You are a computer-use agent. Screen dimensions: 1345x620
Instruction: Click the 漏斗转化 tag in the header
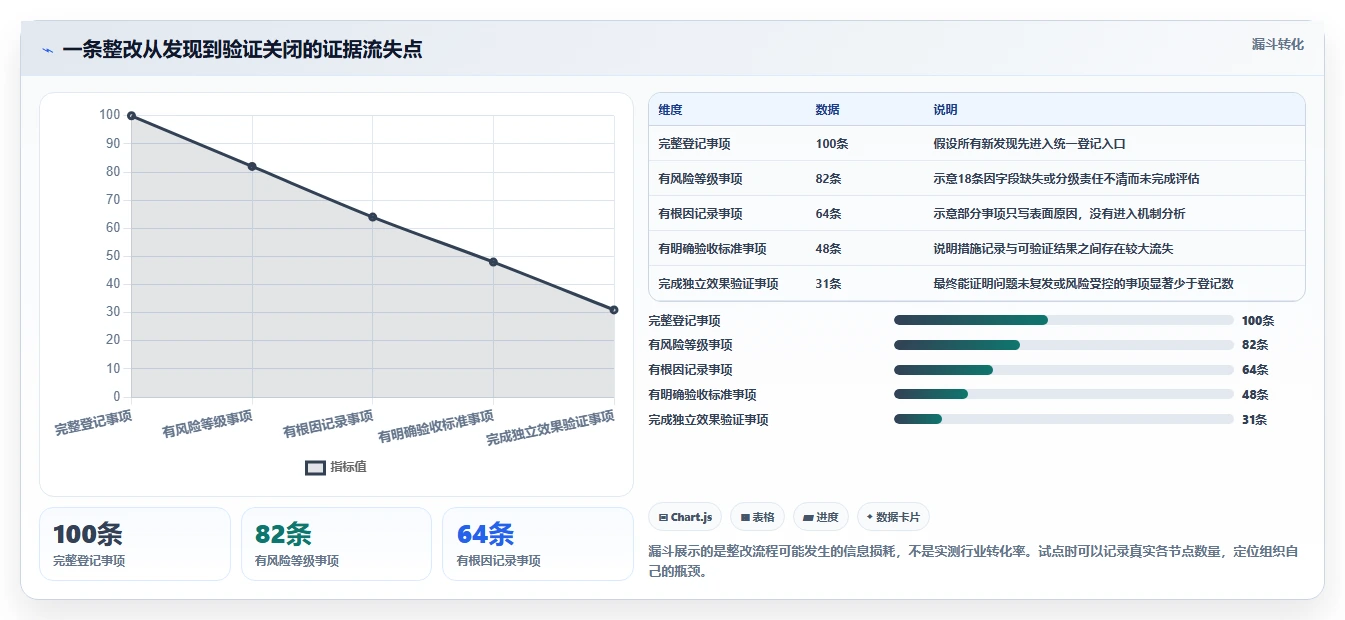tap(1277, 44)
